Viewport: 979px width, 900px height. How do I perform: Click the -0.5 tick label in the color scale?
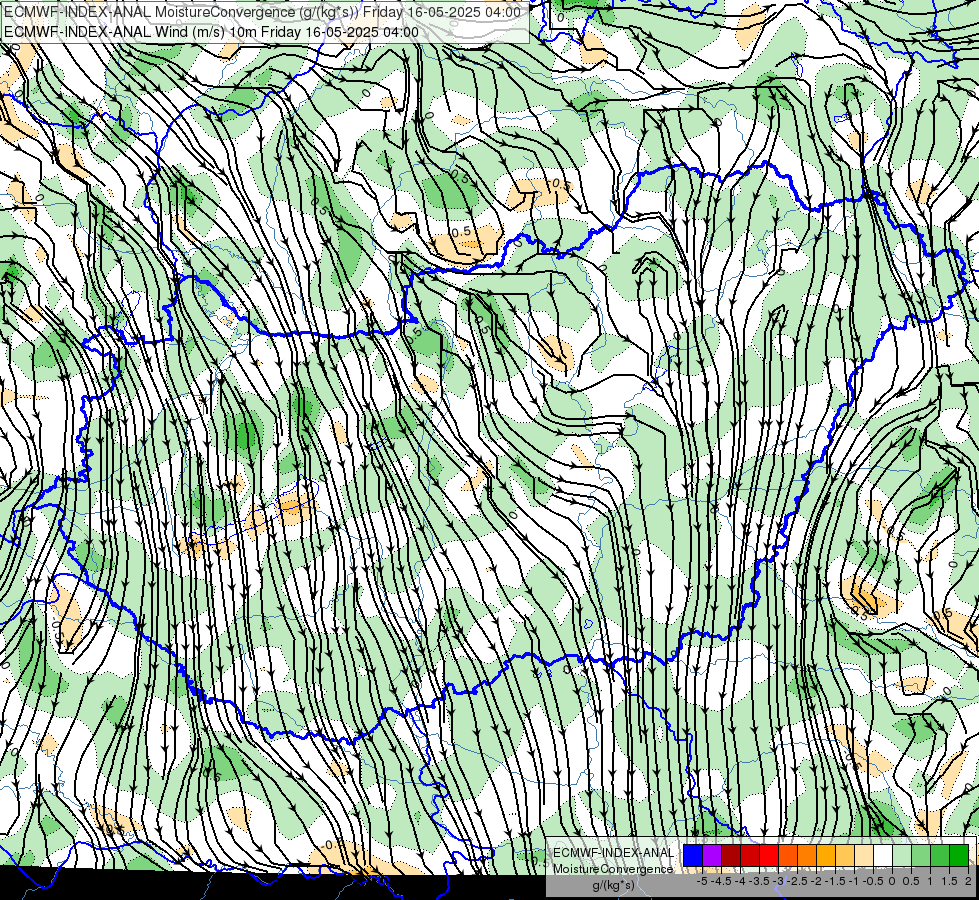tap(873, 881)
